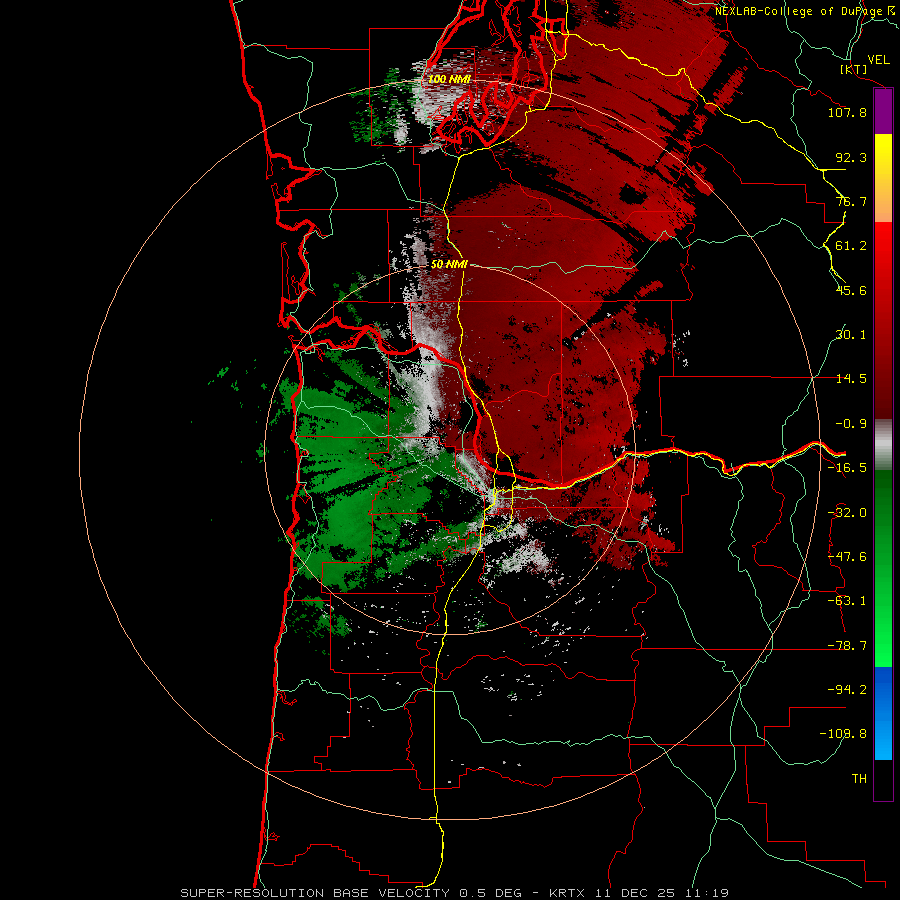Click the KRTX radar site identifier in caption
Viewport: 900px width, 900px height.
click(568, 893)
